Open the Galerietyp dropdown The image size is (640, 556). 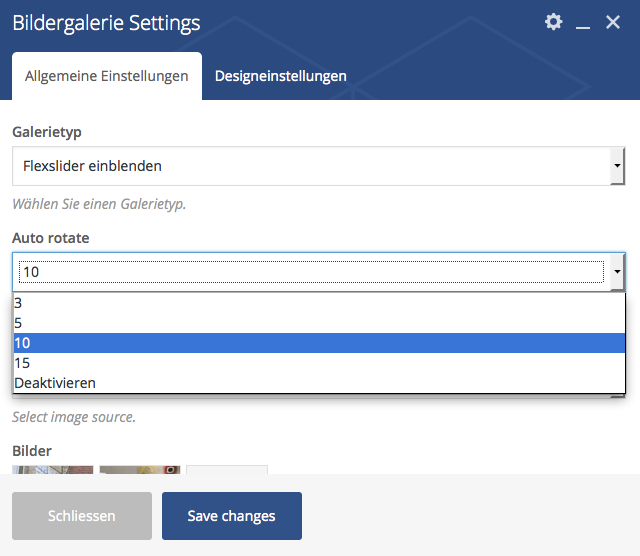(x=318, y=166)
